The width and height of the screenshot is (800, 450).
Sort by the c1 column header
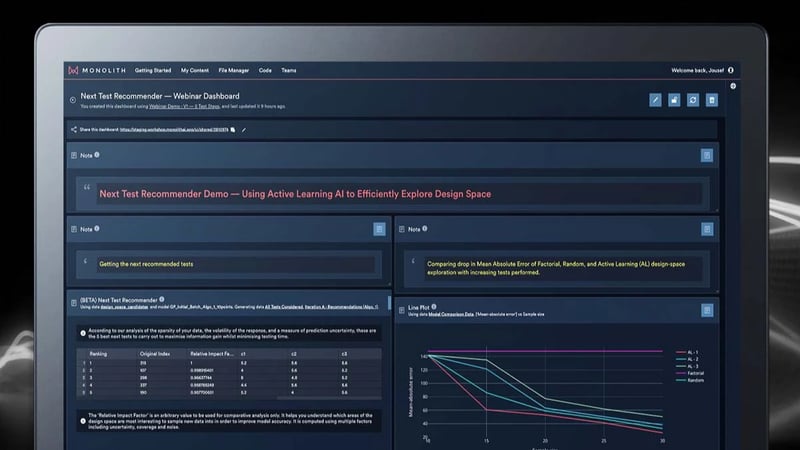(243, 354)
